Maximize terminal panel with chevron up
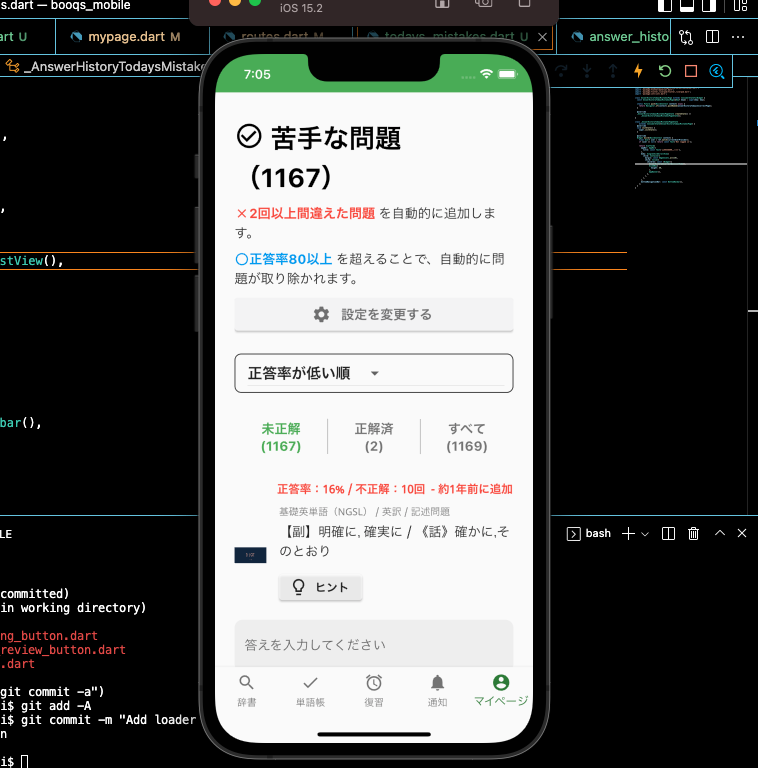The height and width of the screenshot is (768, 758). coord(720,533)
